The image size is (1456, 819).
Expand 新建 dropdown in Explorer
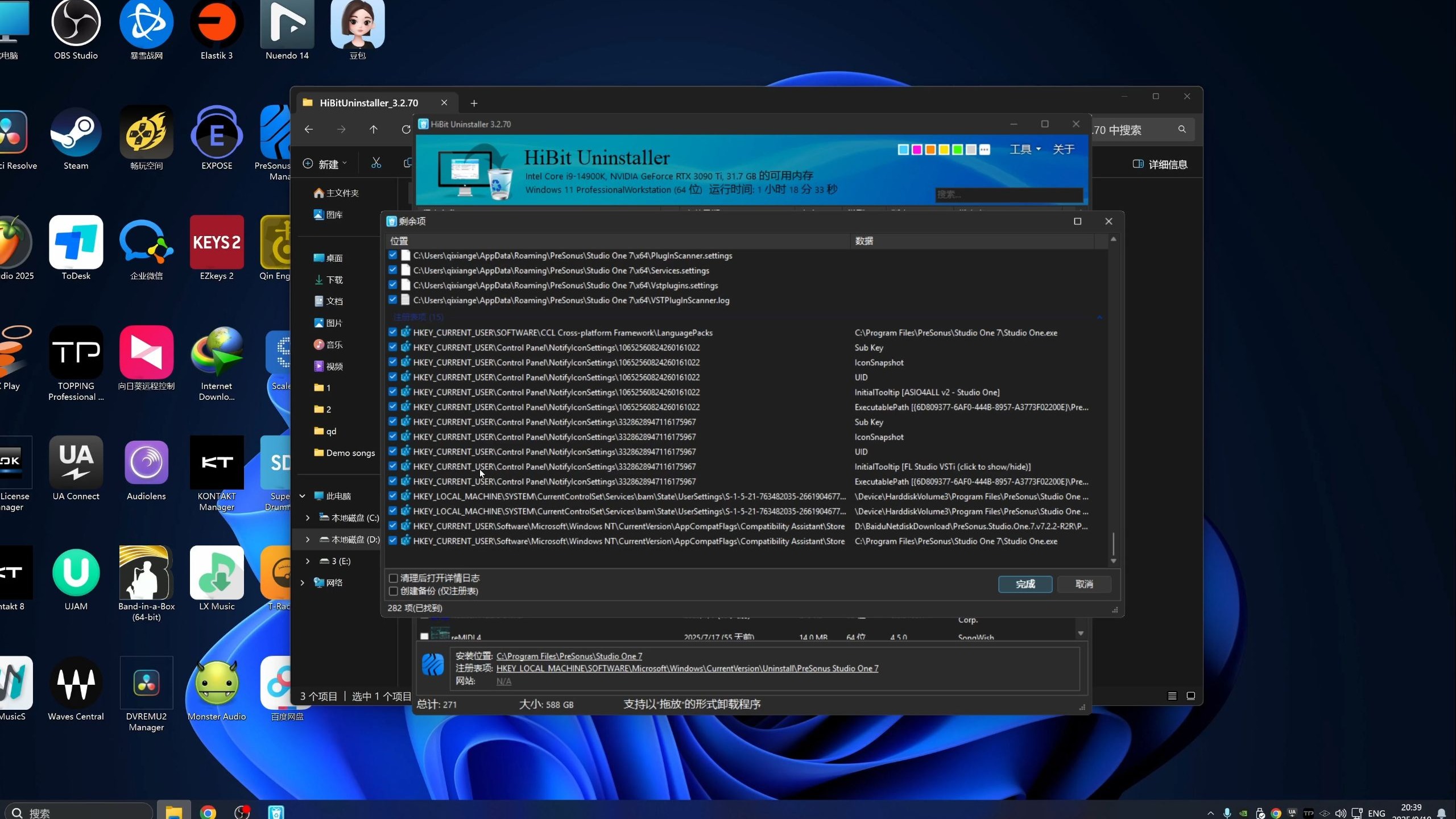pyautogui.click(x=325, y=164)
